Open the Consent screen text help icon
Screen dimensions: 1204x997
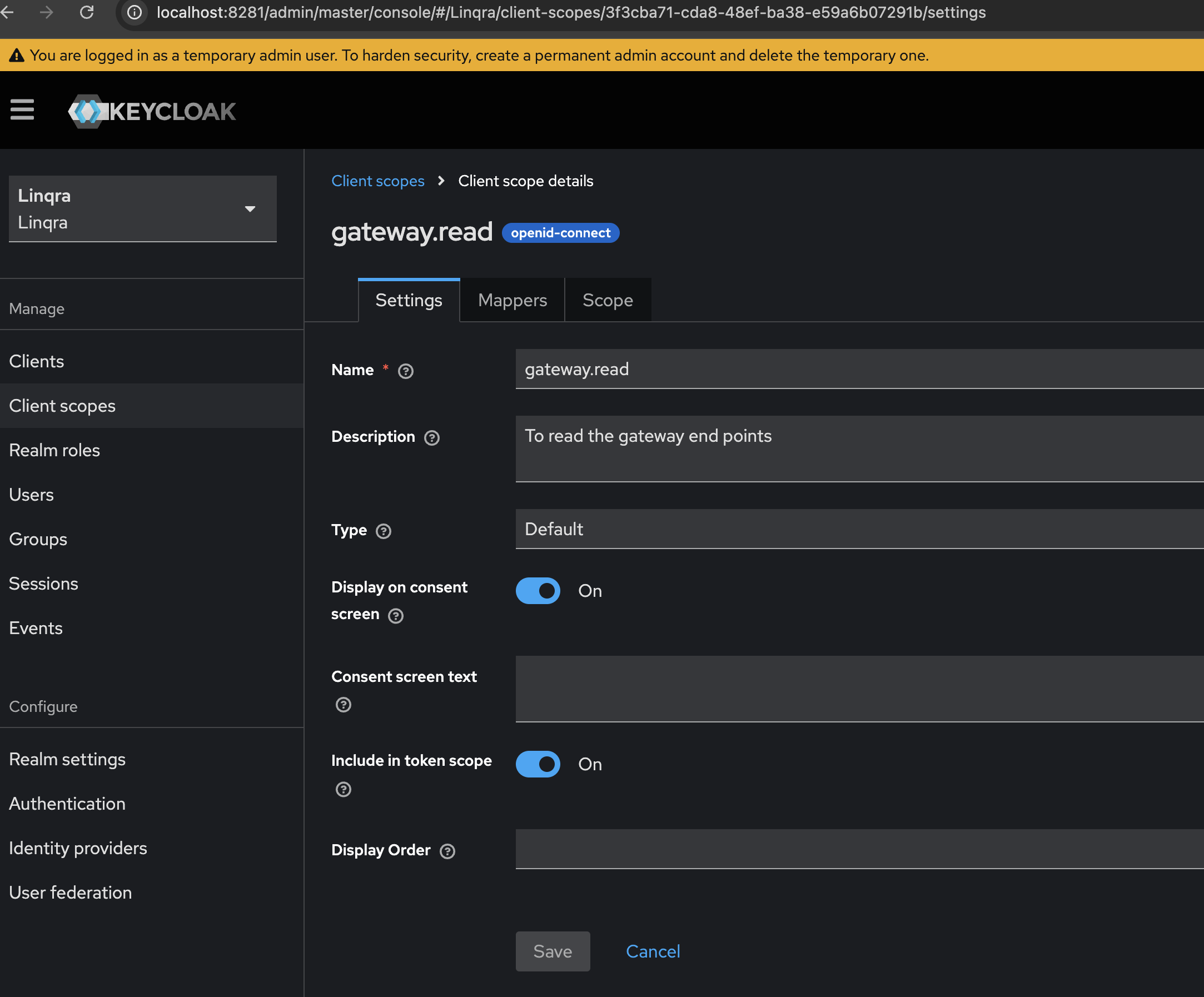click(x=343, y=705)
